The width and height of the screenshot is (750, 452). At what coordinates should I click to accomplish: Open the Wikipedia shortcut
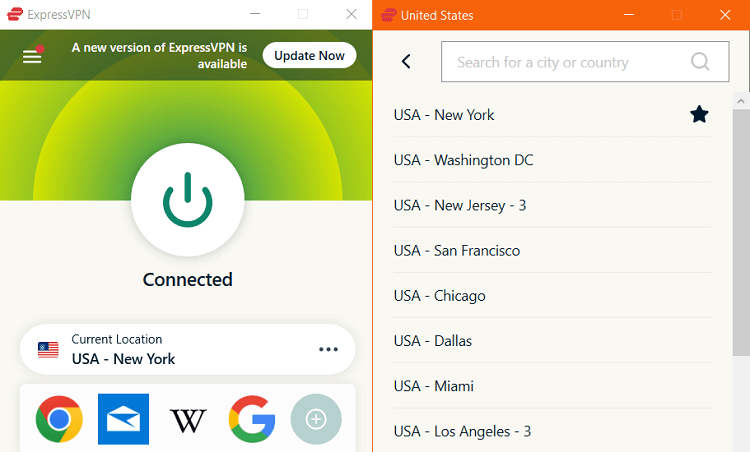188,420
